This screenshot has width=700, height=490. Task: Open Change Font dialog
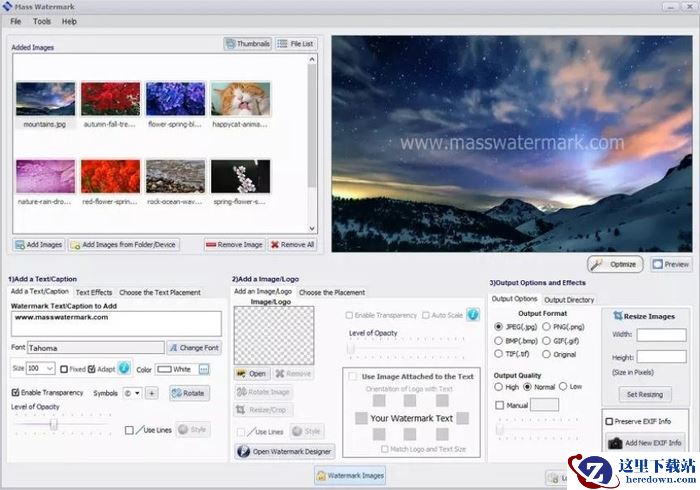(x=194, y=348)
